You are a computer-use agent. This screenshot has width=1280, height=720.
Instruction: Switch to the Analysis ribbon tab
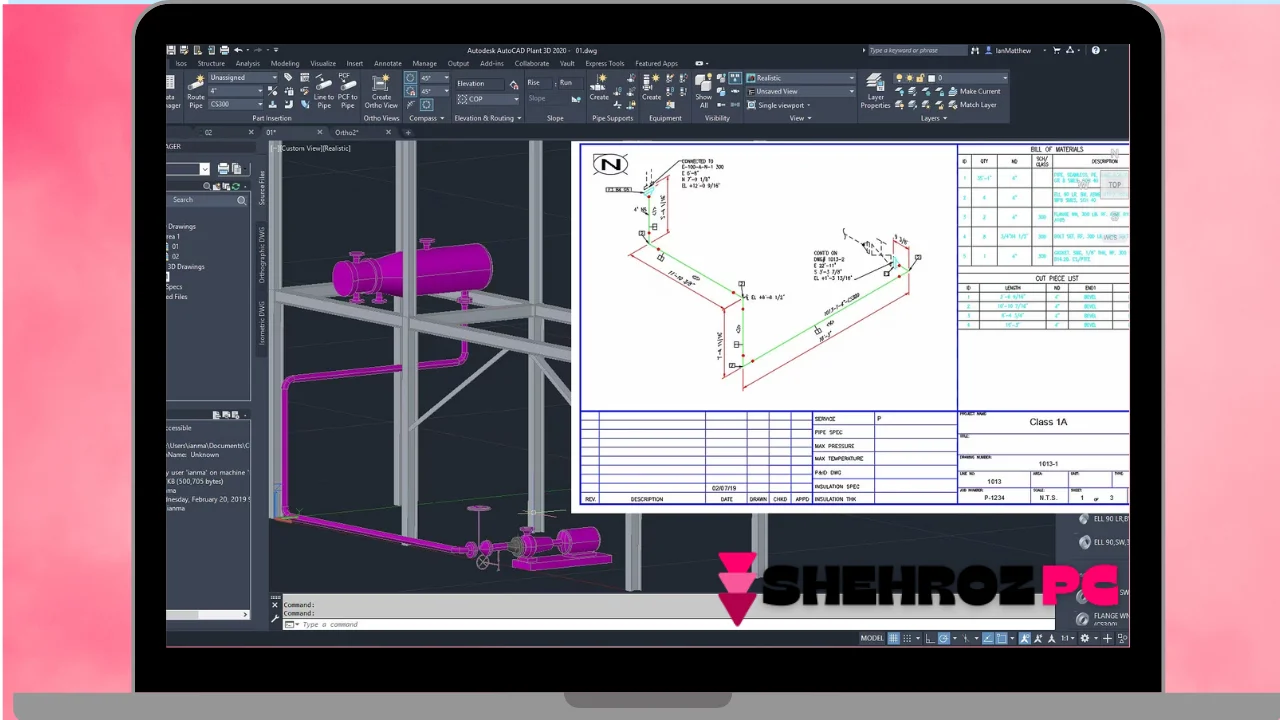point(247,63)
